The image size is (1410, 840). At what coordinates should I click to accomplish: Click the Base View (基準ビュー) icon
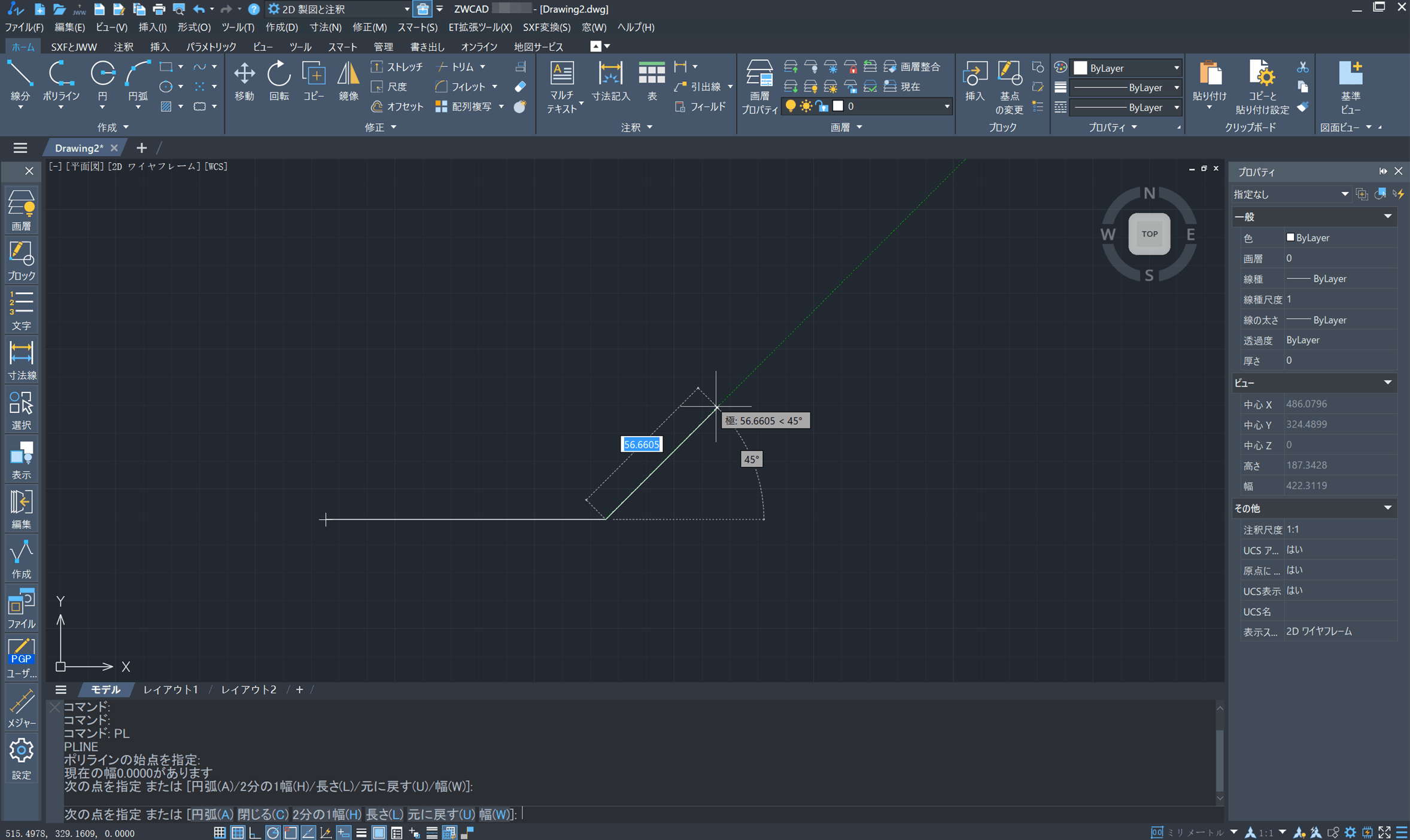[x=1351, y=87]
